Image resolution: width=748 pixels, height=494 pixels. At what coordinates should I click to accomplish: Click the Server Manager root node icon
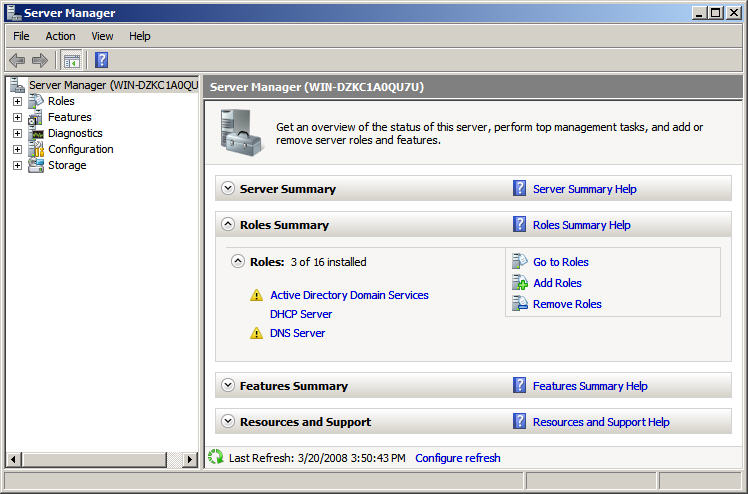[x=17, y=85]
